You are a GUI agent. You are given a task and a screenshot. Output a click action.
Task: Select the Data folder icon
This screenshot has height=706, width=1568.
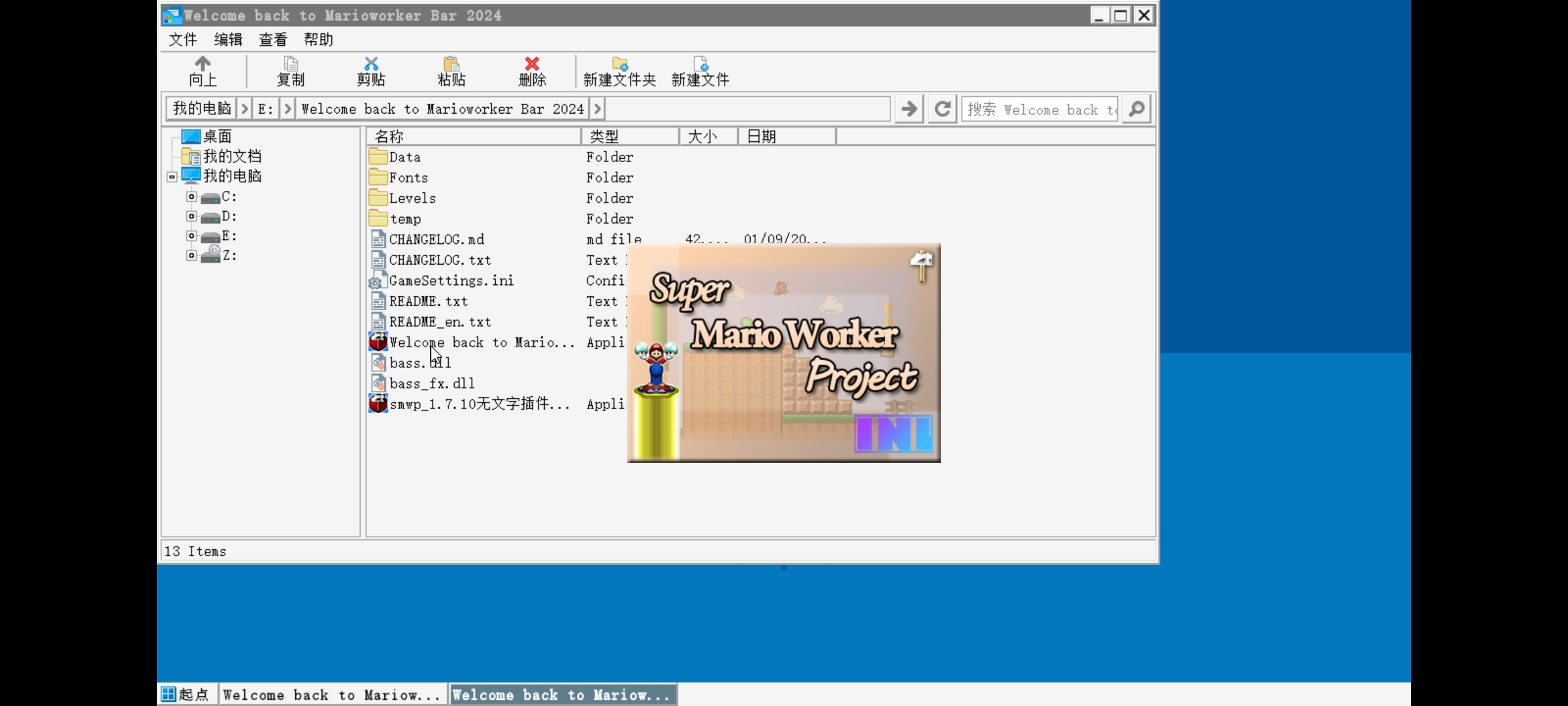[378, 156]
